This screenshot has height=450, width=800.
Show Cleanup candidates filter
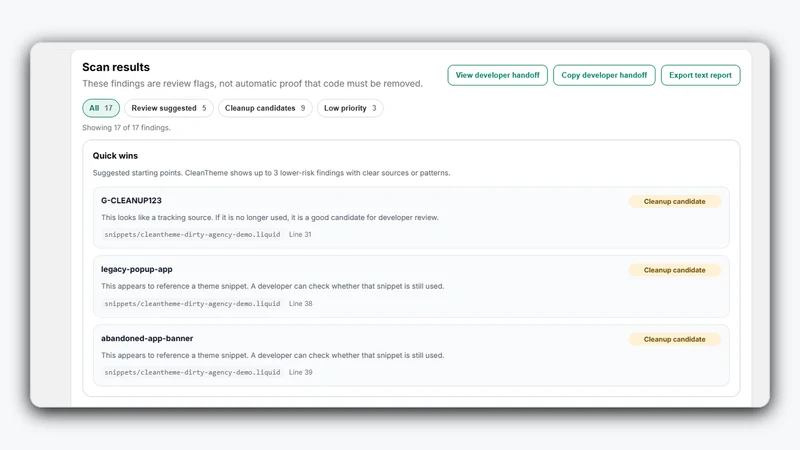pos(265,108)
